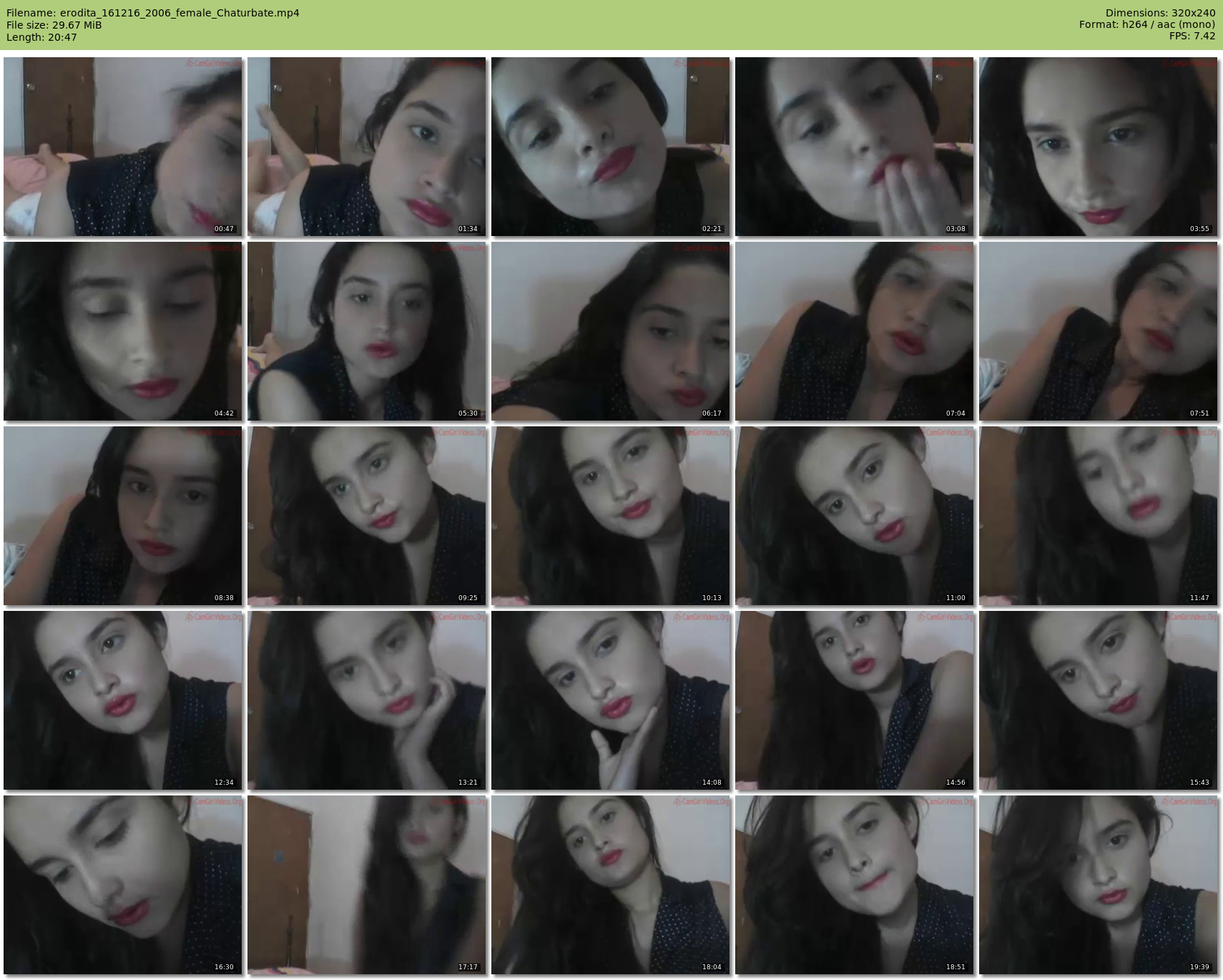Open the thumbnail at 02:21
This screenshot has width=1223, height=980.
(x=610, y=147)
